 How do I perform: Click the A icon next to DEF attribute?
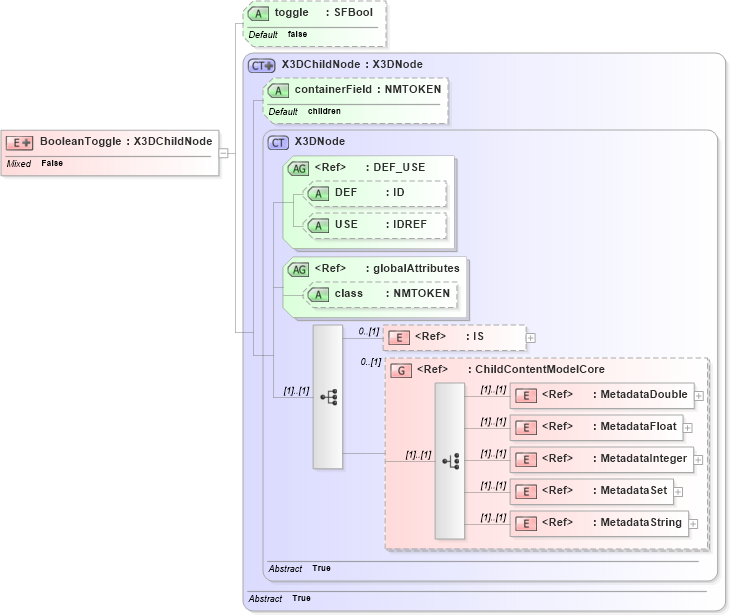(x=318, y=193)
